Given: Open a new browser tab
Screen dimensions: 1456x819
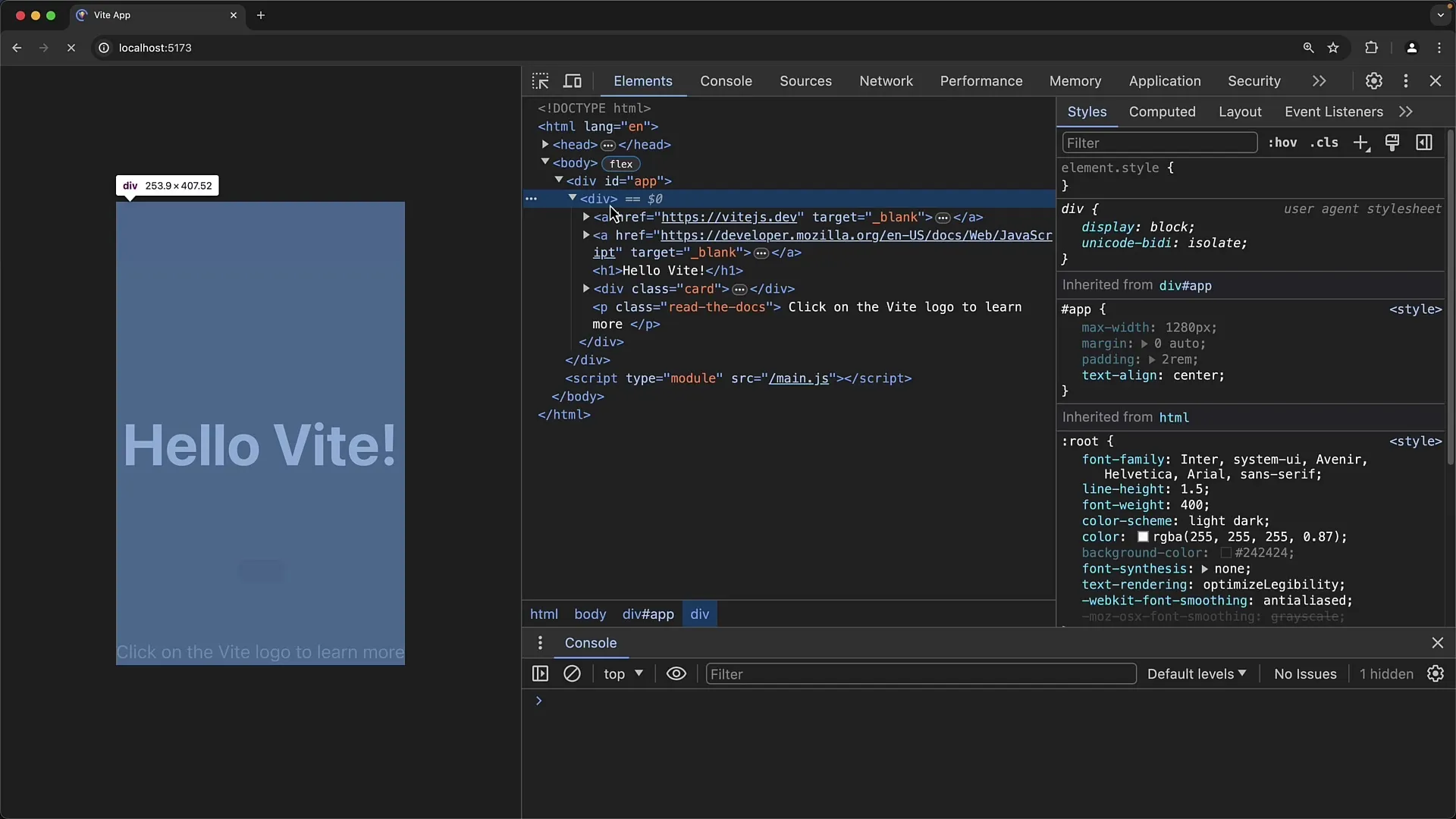Looking at the screenshot, I should pos(261,15).
